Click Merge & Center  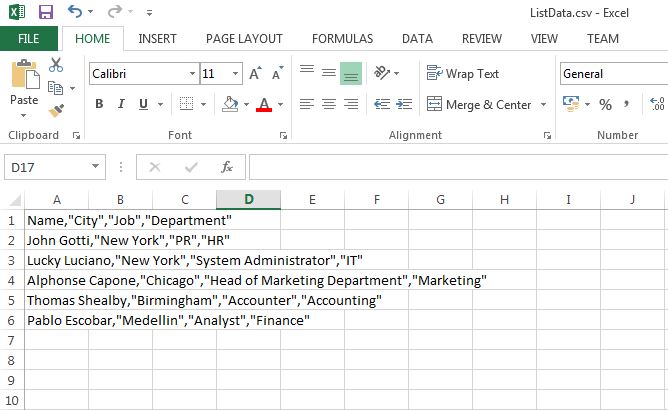pyautogui.click(x=479, y=104)
